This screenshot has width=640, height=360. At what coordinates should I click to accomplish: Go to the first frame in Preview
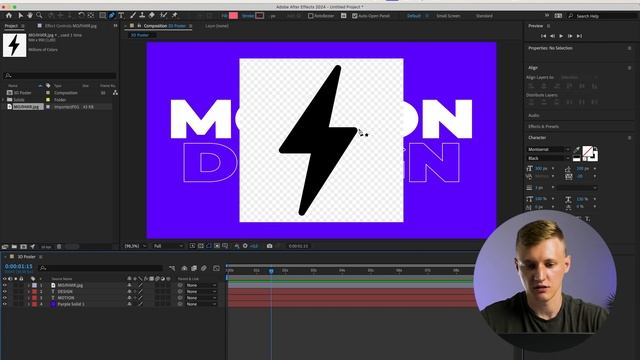point(543,36)
